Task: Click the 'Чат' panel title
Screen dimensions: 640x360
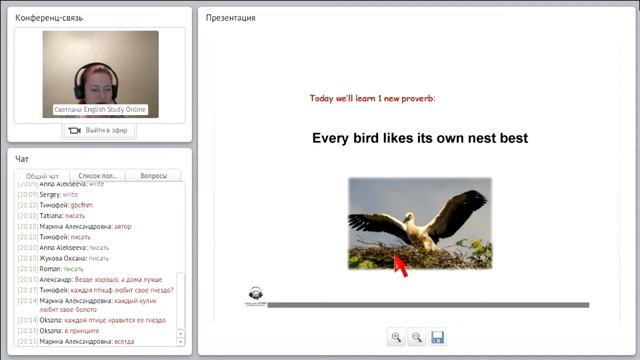Action: (22, 159)
